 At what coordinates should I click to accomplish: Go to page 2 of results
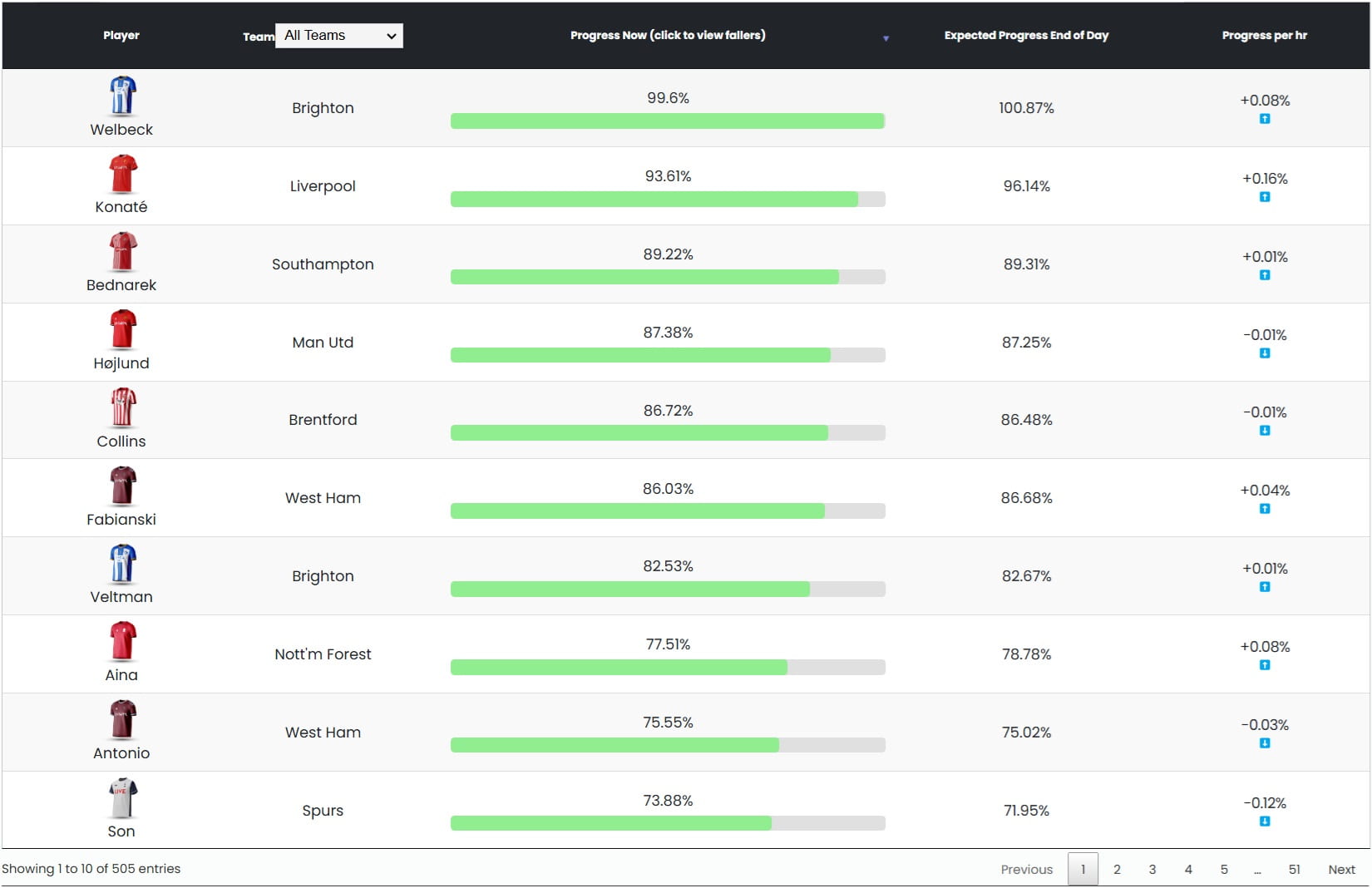coord(1117,869)
